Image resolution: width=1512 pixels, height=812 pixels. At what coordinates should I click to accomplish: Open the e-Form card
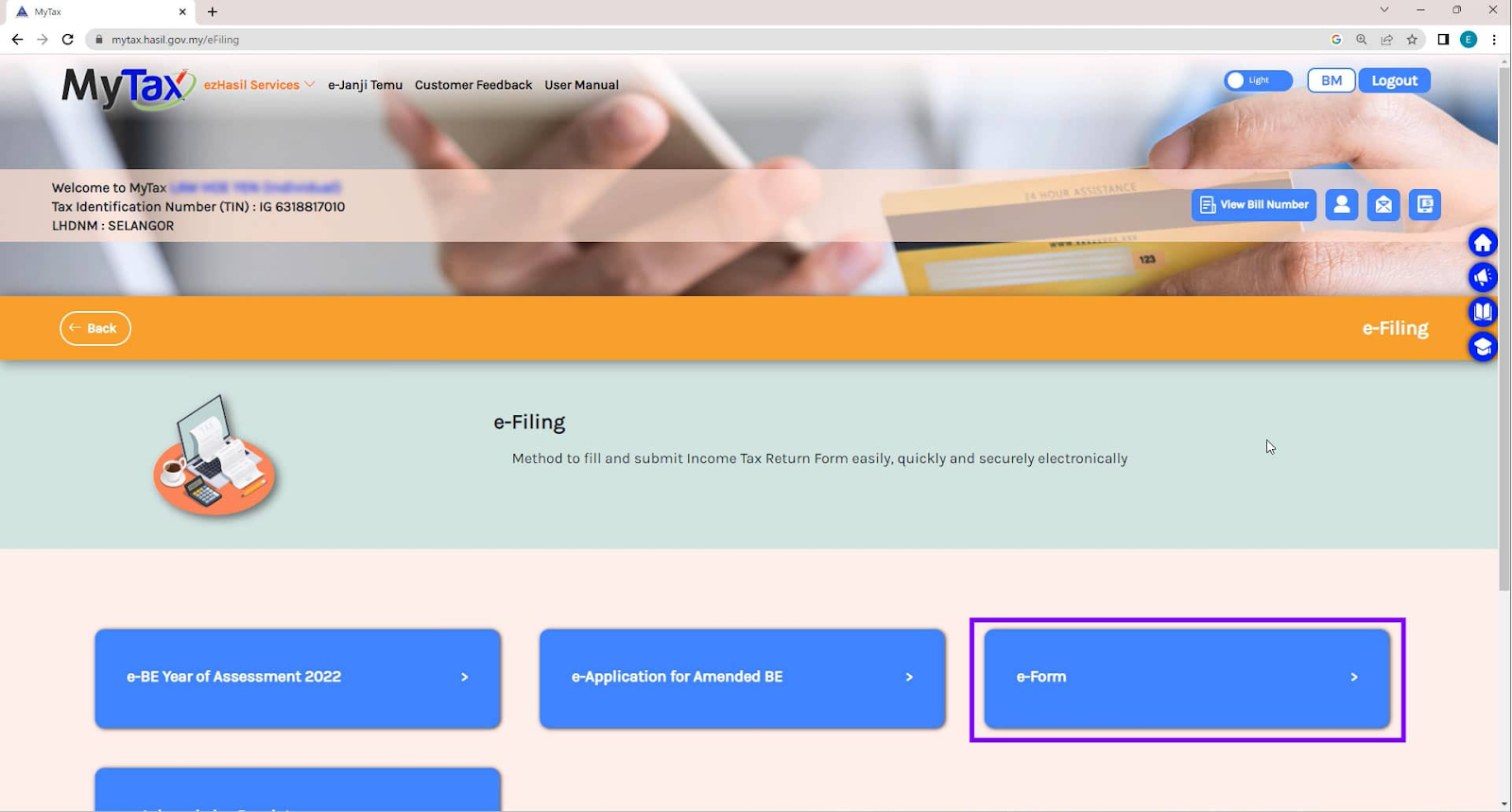coord(1187,678)
